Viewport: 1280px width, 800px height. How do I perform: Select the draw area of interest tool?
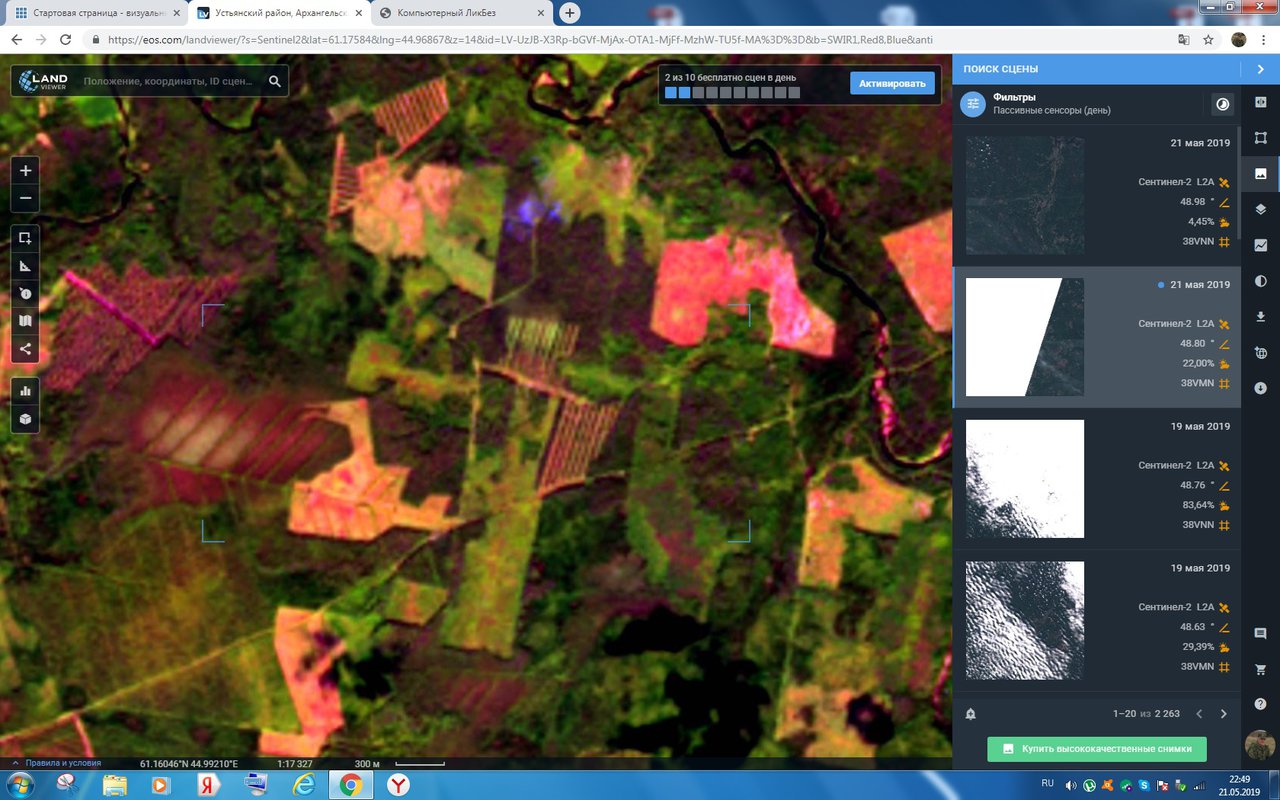coord(25,238)
